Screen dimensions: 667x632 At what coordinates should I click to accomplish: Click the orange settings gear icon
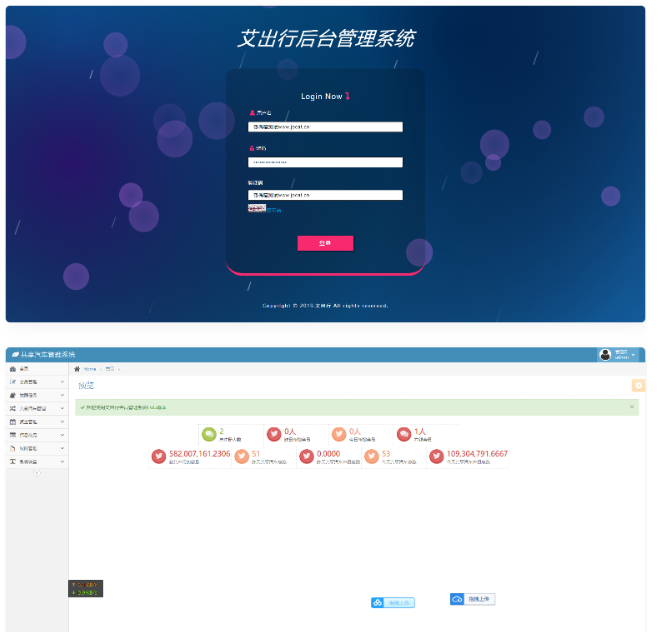[638, 386]
